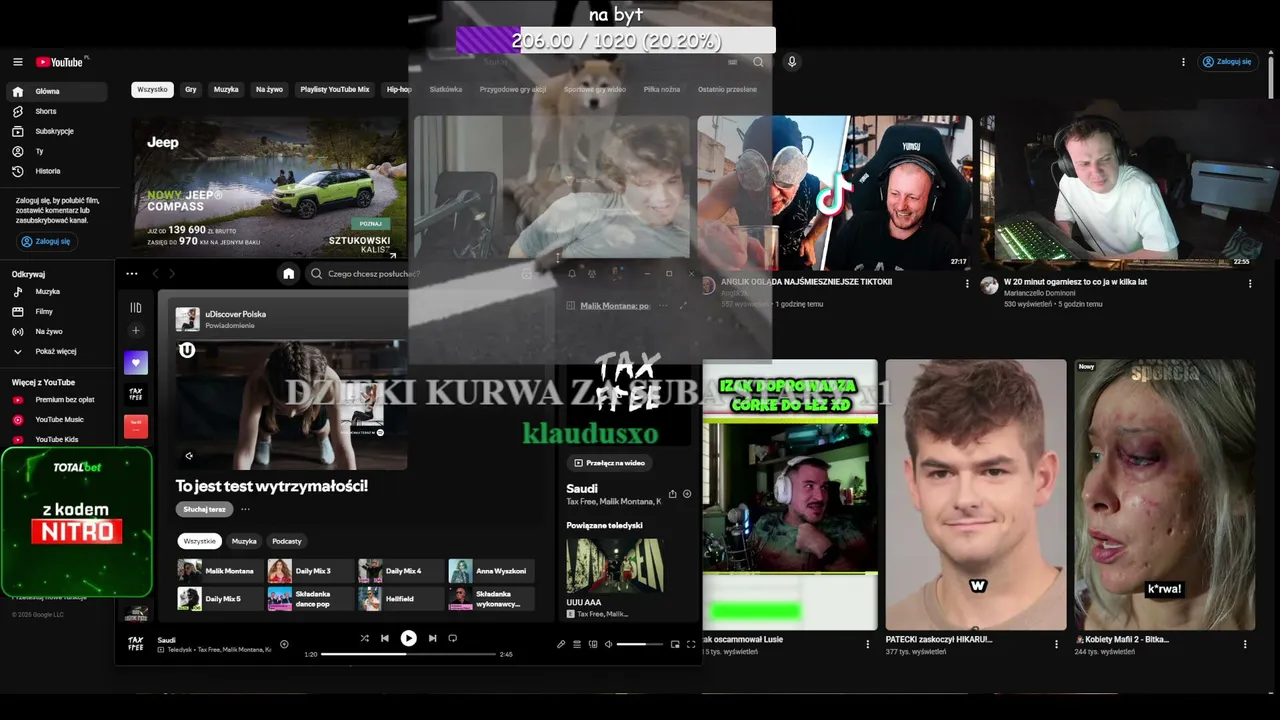The height and width of the screenshot is (720, 1280).
Task: Open options for PATECKI zaskoczył HIKARU short
Action: click(1057, 643)
